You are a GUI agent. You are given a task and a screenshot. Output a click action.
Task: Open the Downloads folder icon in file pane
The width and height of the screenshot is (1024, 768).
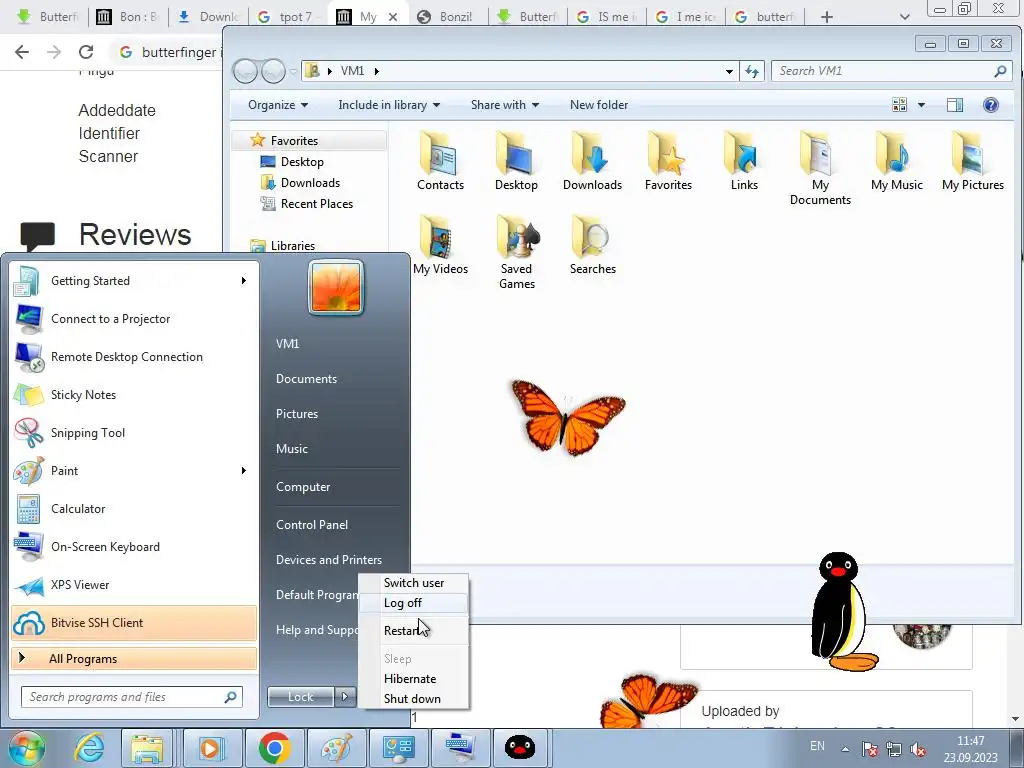pos(592,161)
